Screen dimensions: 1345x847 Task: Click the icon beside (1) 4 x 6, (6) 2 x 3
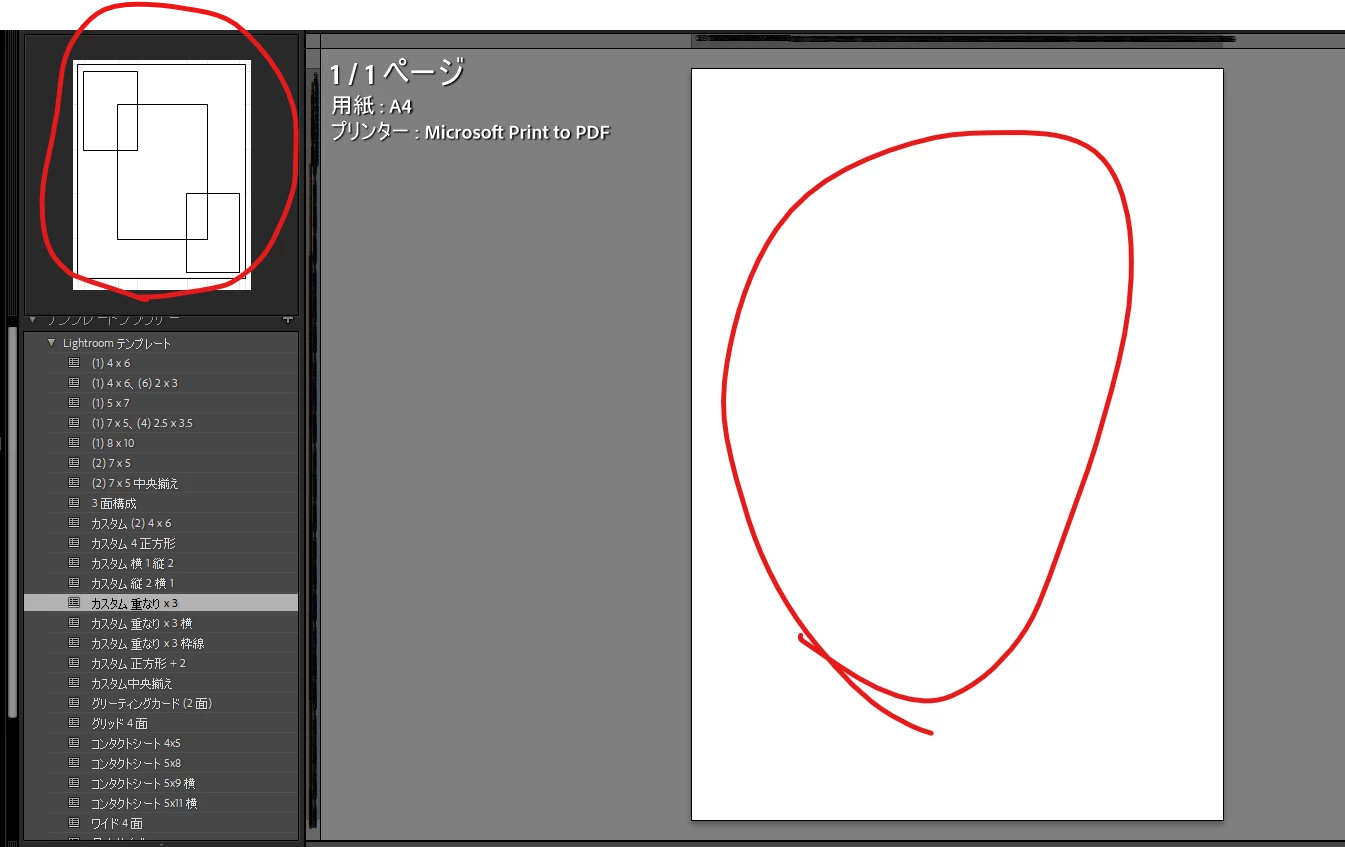pyautogui.click(x=74, y=383)
